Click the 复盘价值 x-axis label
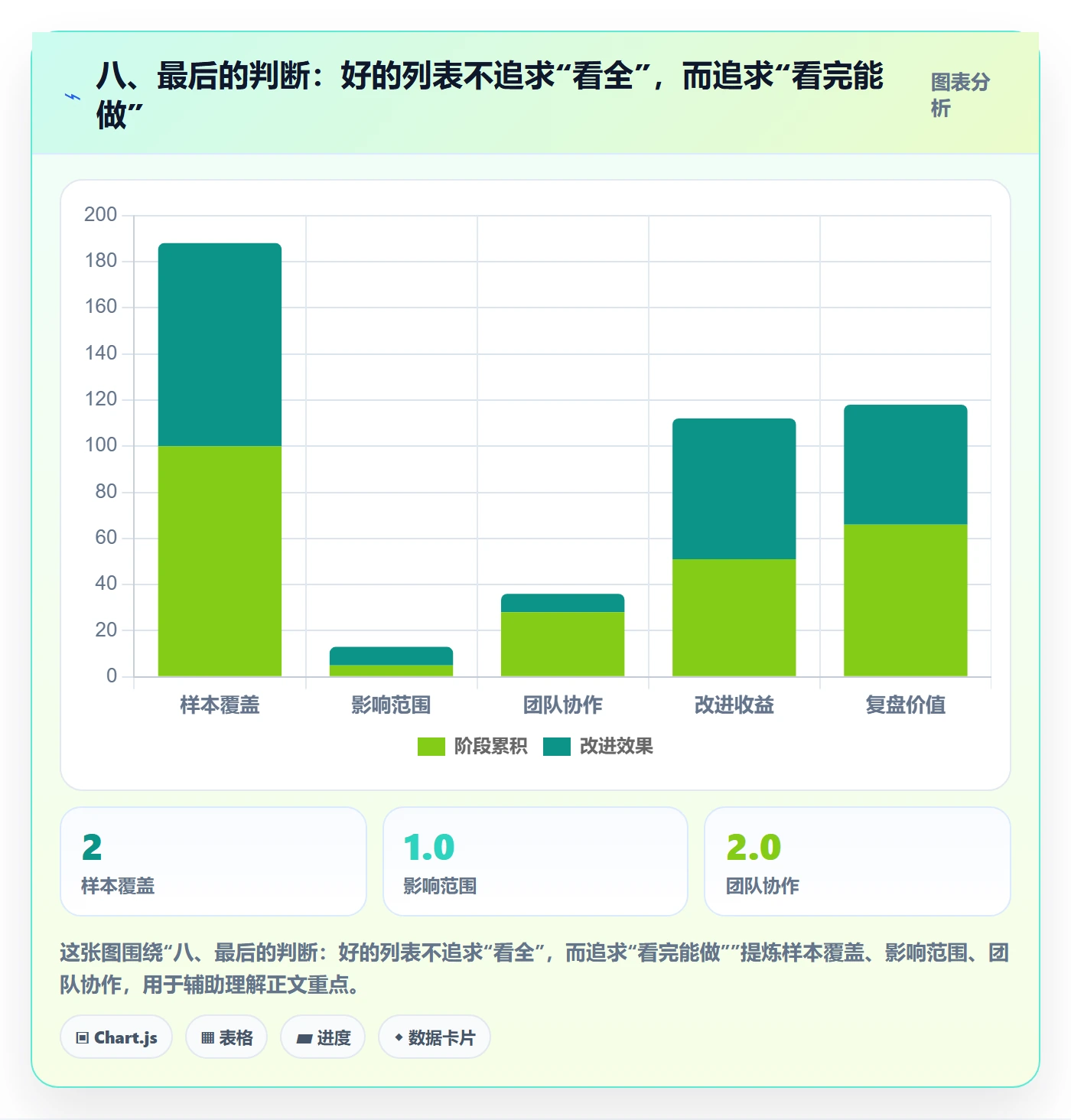The width and height of the screenshot is (1071, 1120). (x=905, y=705)
